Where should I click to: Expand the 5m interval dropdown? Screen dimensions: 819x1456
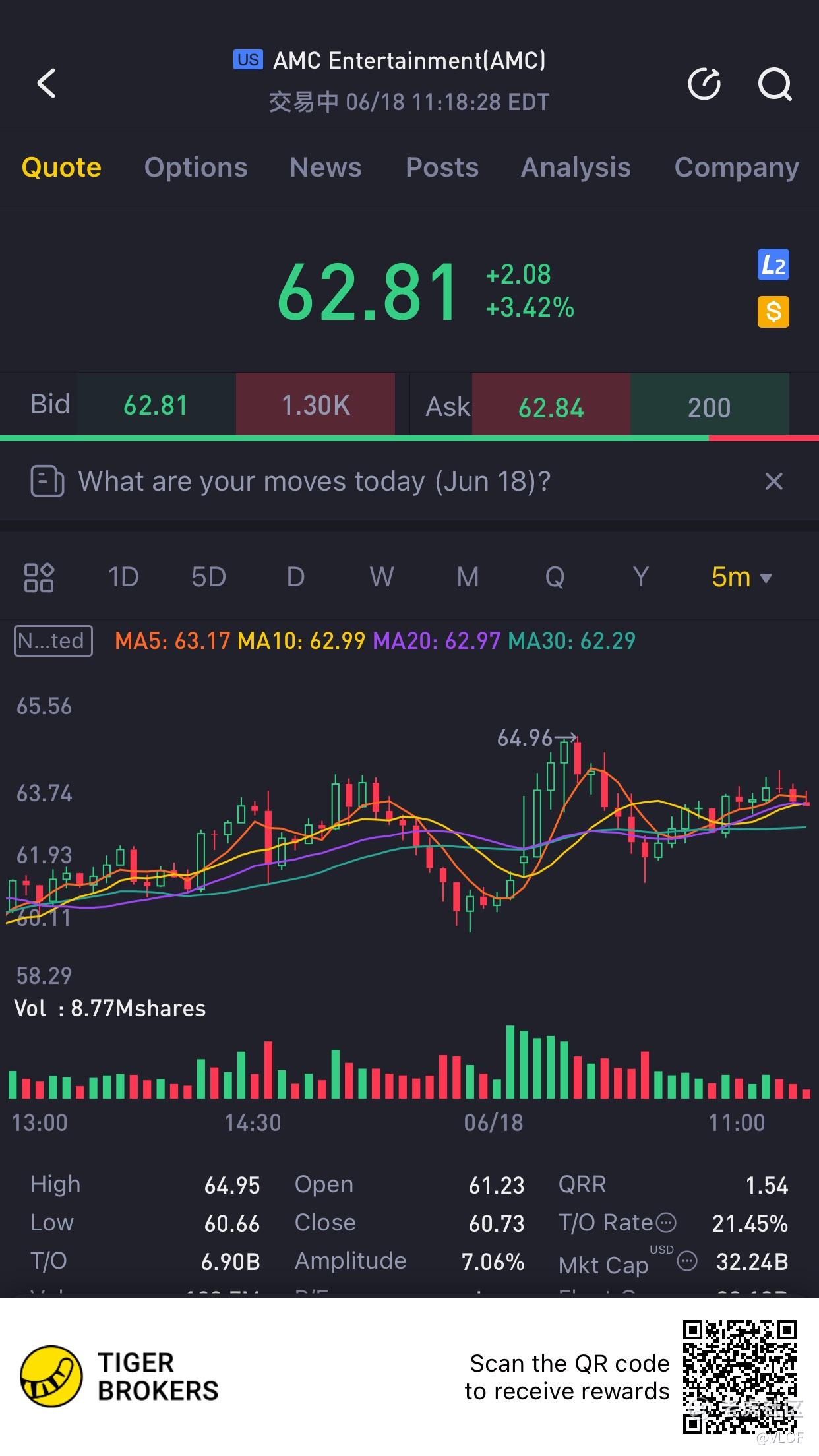pos(741,578)
